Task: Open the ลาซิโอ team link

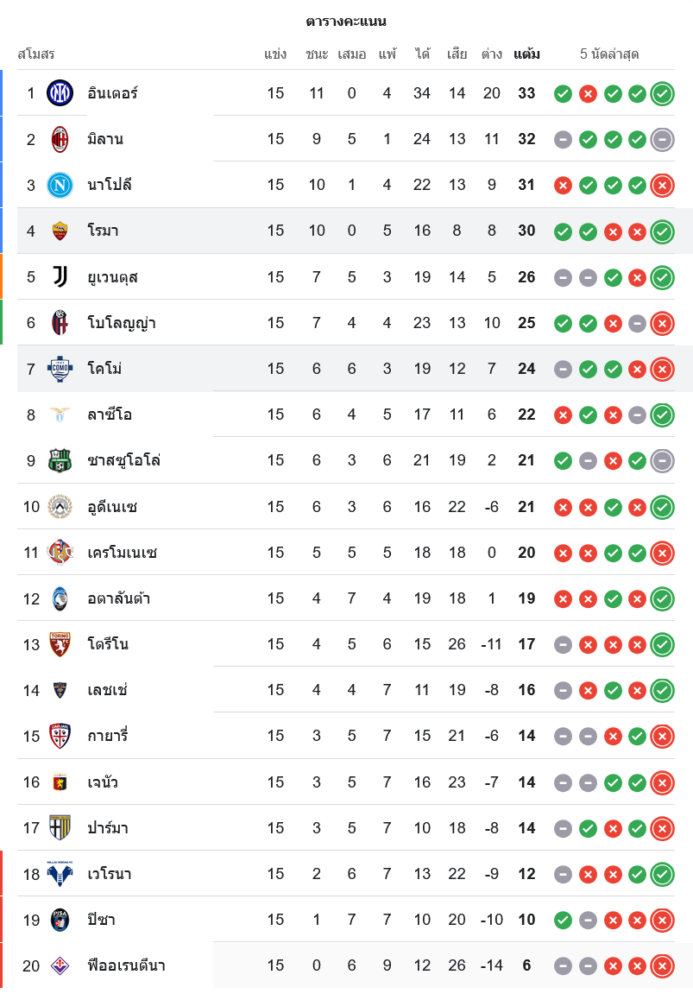Action: tap(110, 415)
